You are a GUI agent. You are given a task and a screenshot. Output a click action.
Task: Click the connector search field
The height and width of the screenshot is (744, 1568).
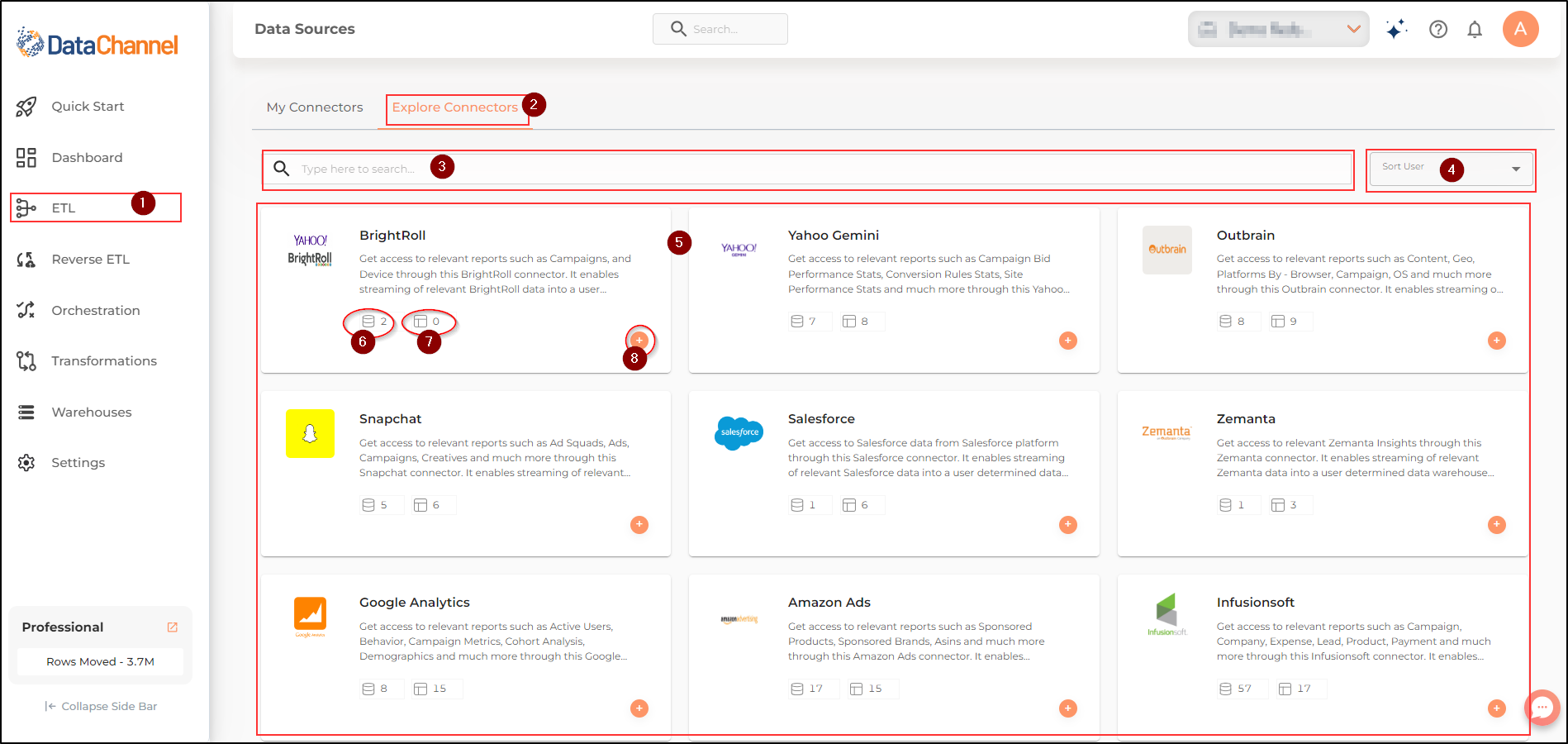(808, 169)
